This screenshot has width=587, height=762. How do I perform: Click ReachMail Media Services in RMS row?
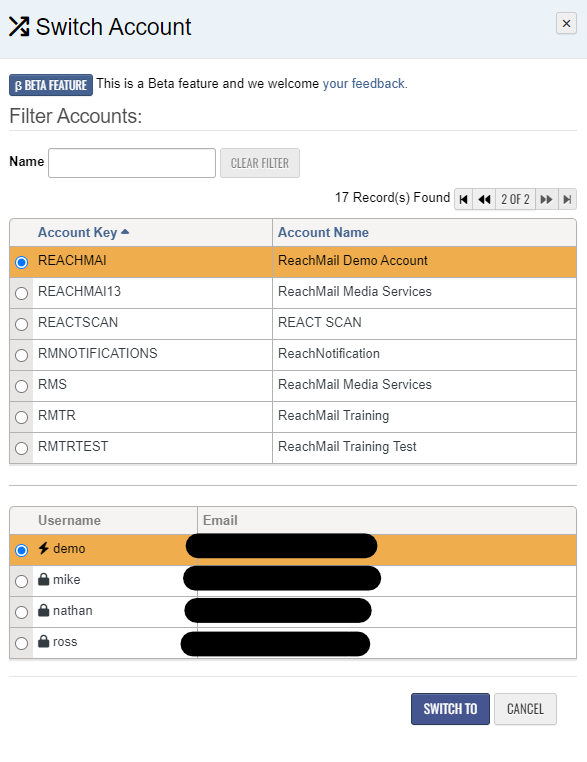355,384
